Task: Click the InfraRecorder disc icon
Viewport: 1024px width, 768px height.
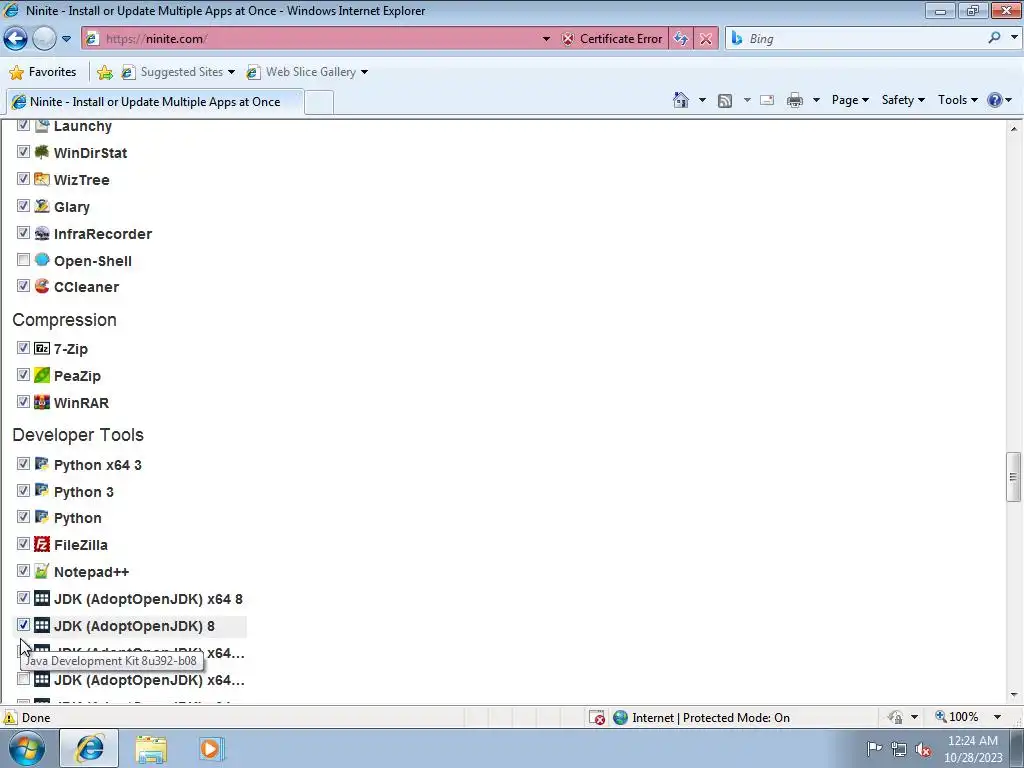Action: [x=42, y=233]
